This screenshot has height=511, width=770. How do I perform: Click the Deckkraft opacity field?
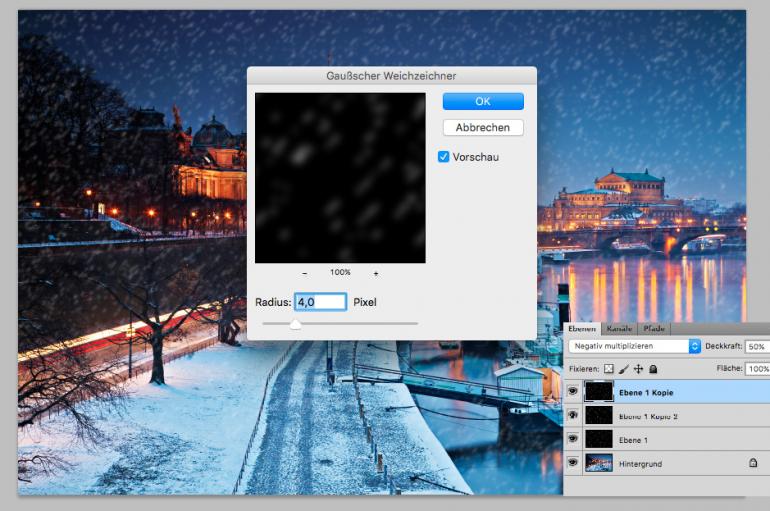point(756,346)
